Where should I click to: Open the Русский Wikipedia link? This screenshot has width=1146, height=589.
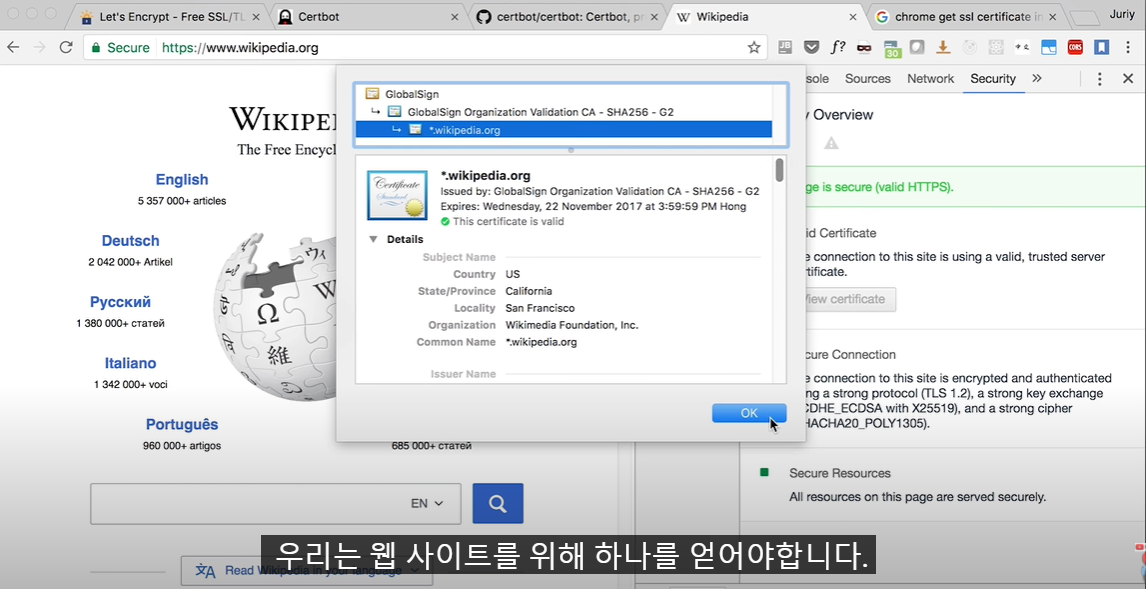(x=121, y=302)
